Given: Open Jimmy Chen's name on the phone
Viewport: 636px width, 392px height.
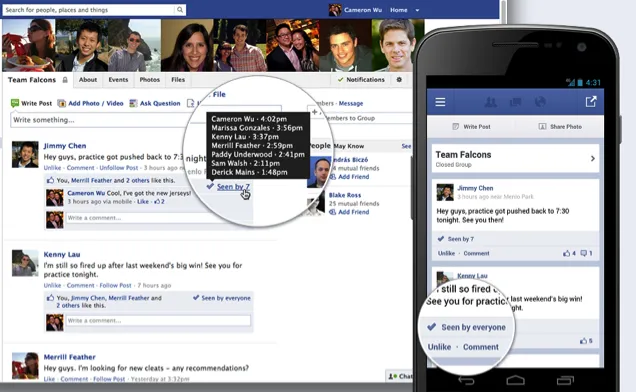Looking at the screenshot, I should [475, 188].
